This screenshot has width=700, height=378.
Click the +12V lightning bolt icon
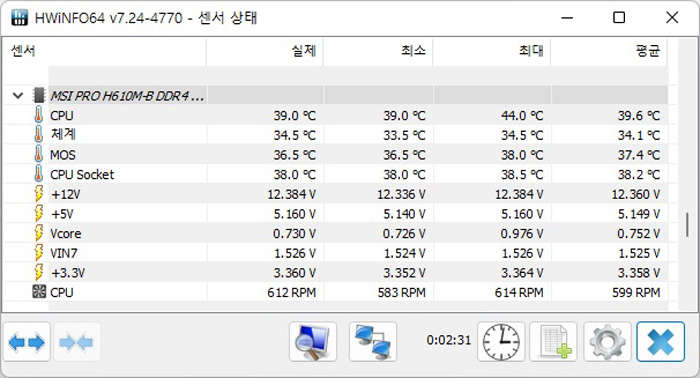pyautogui.click(x=39, y=194)
